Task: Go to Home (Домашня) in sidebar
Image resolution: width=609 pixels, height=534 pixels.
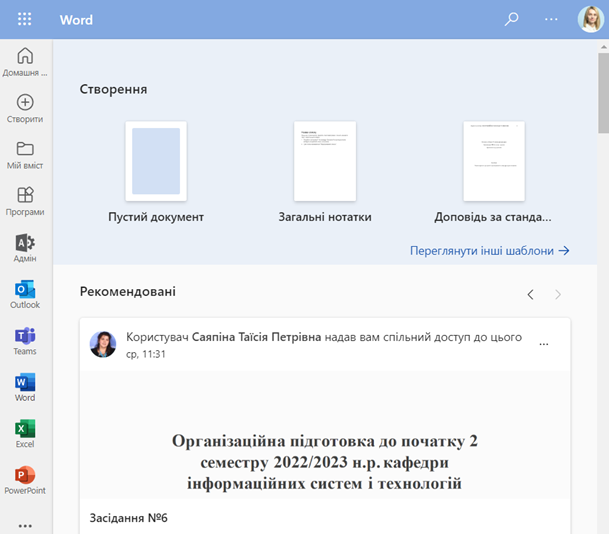Action: [25, 61]
